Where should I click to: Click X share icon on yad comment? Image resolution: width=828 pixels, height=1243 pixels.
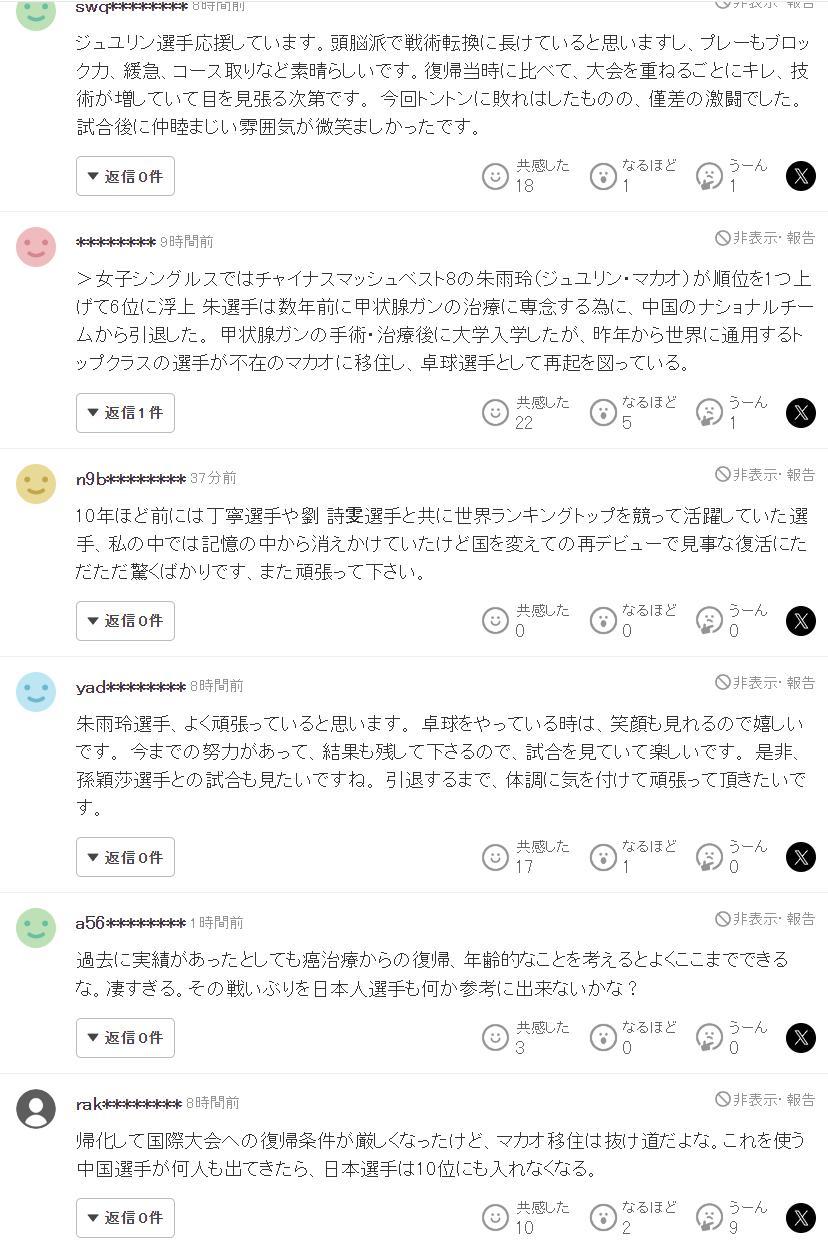click(x=800, y=857)
